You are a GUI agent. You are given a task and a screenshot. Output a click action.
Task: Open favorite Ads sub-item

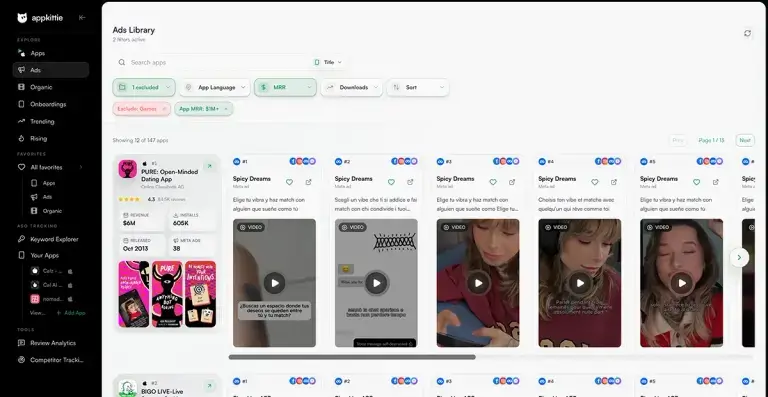(47, 197)
